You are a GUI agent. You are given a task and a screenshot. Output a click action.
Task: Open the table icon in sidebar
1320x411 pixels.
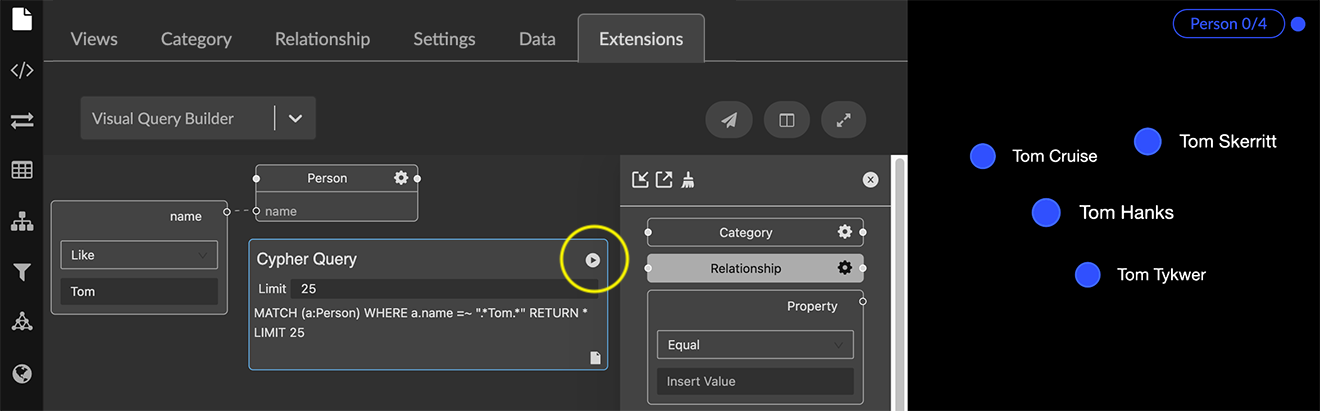click(x=22, y=170)
